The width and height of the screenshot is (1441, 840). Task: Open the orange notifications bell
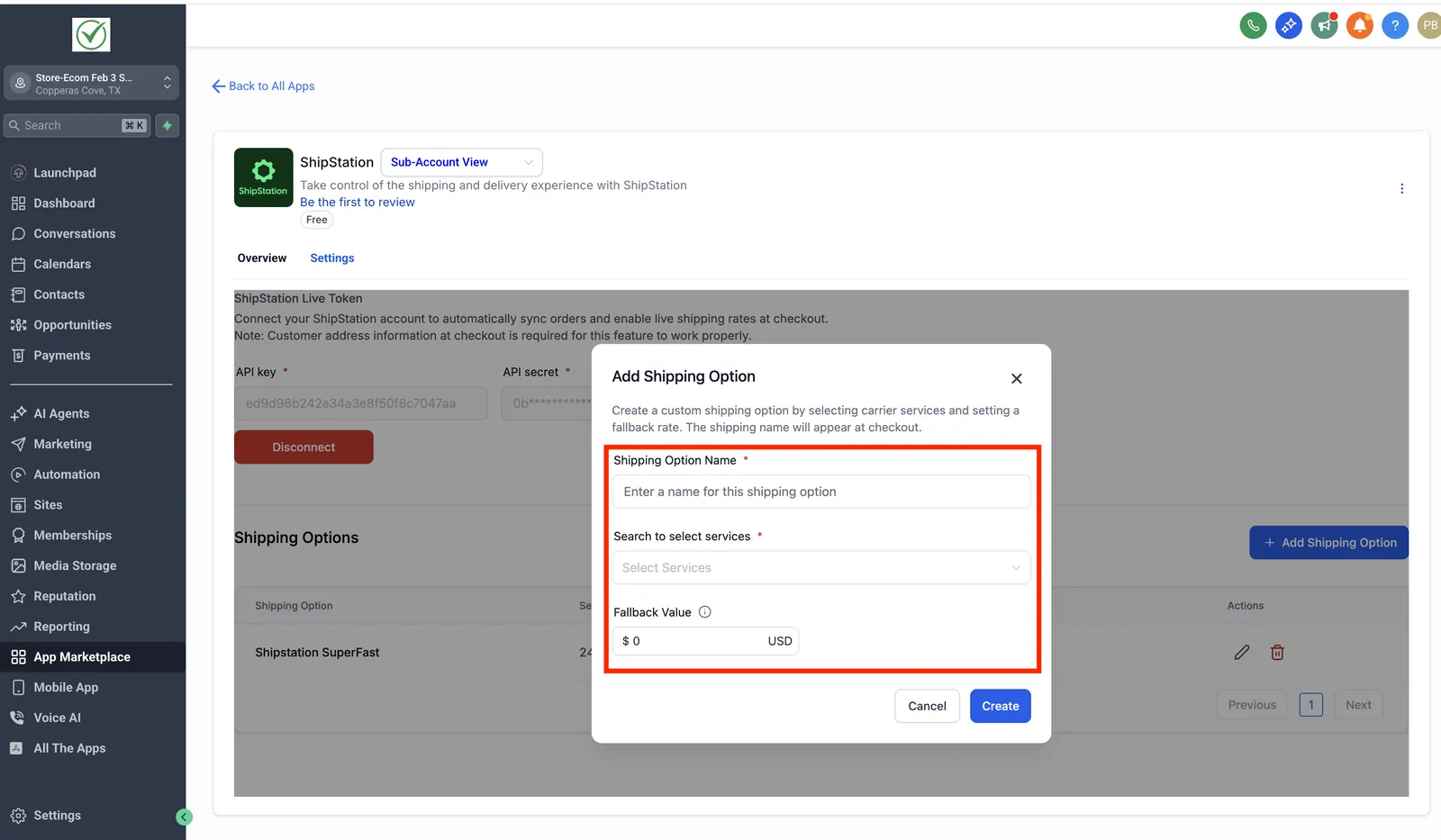coord(1360,25)
